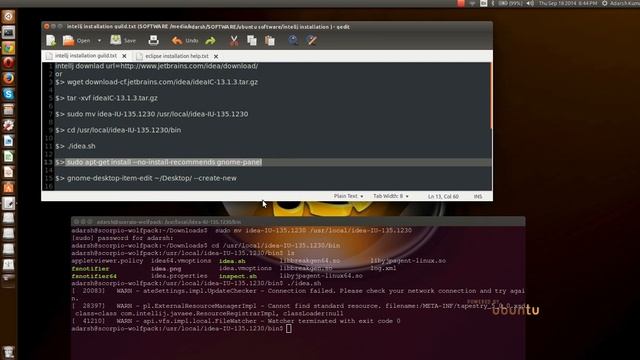The image size is (640, 360).
Task: Click inspect.sh in terminal listing
Action: pyautogui.click(x=238, y=276)
